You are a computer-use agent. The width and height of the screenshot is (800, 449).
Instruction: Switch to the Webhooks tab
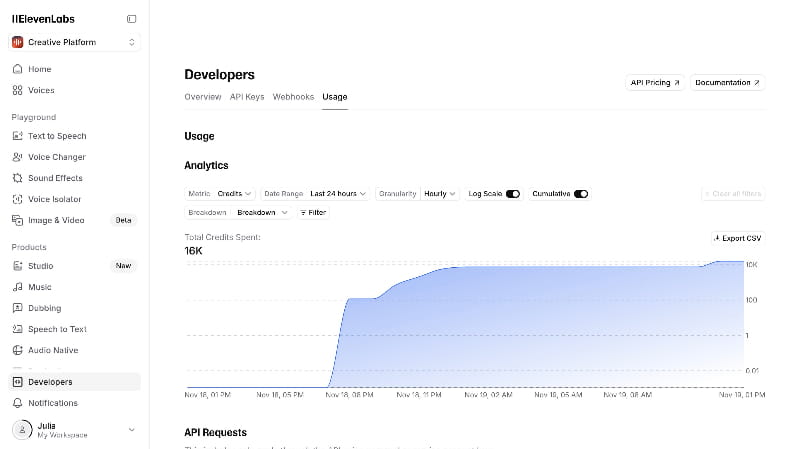pos(293,97)
